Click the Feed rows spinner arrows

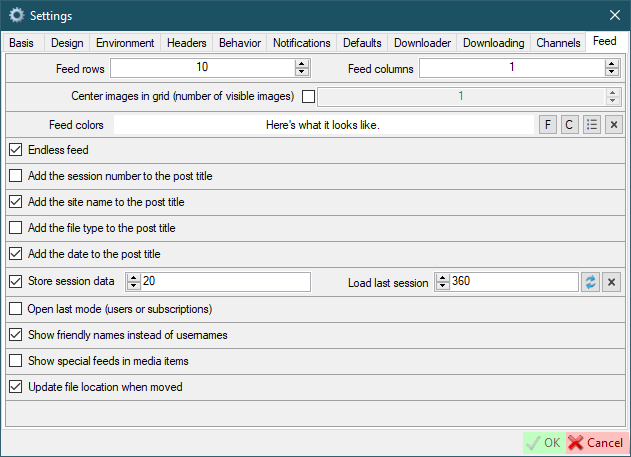coord(301,68)
